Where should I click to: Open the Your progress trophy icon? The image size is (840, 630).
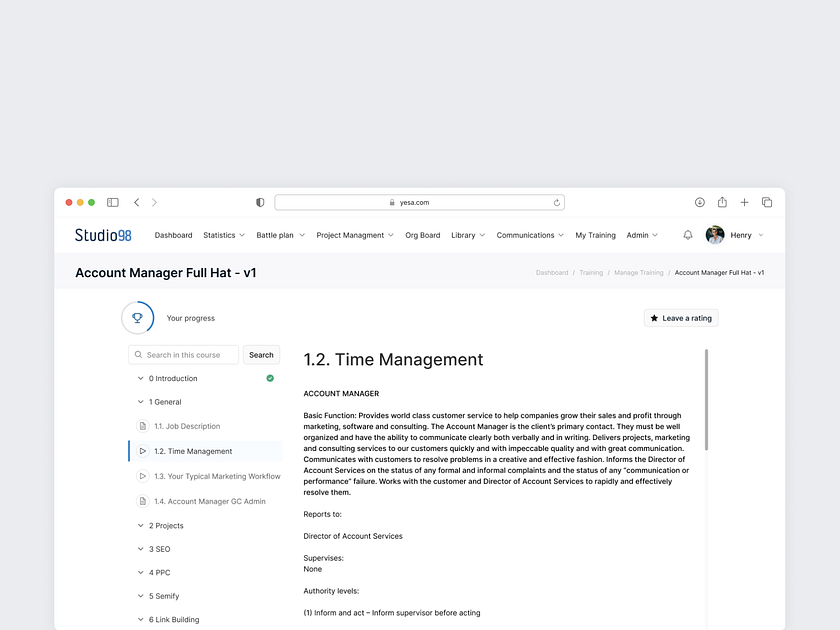pos(138,317)
